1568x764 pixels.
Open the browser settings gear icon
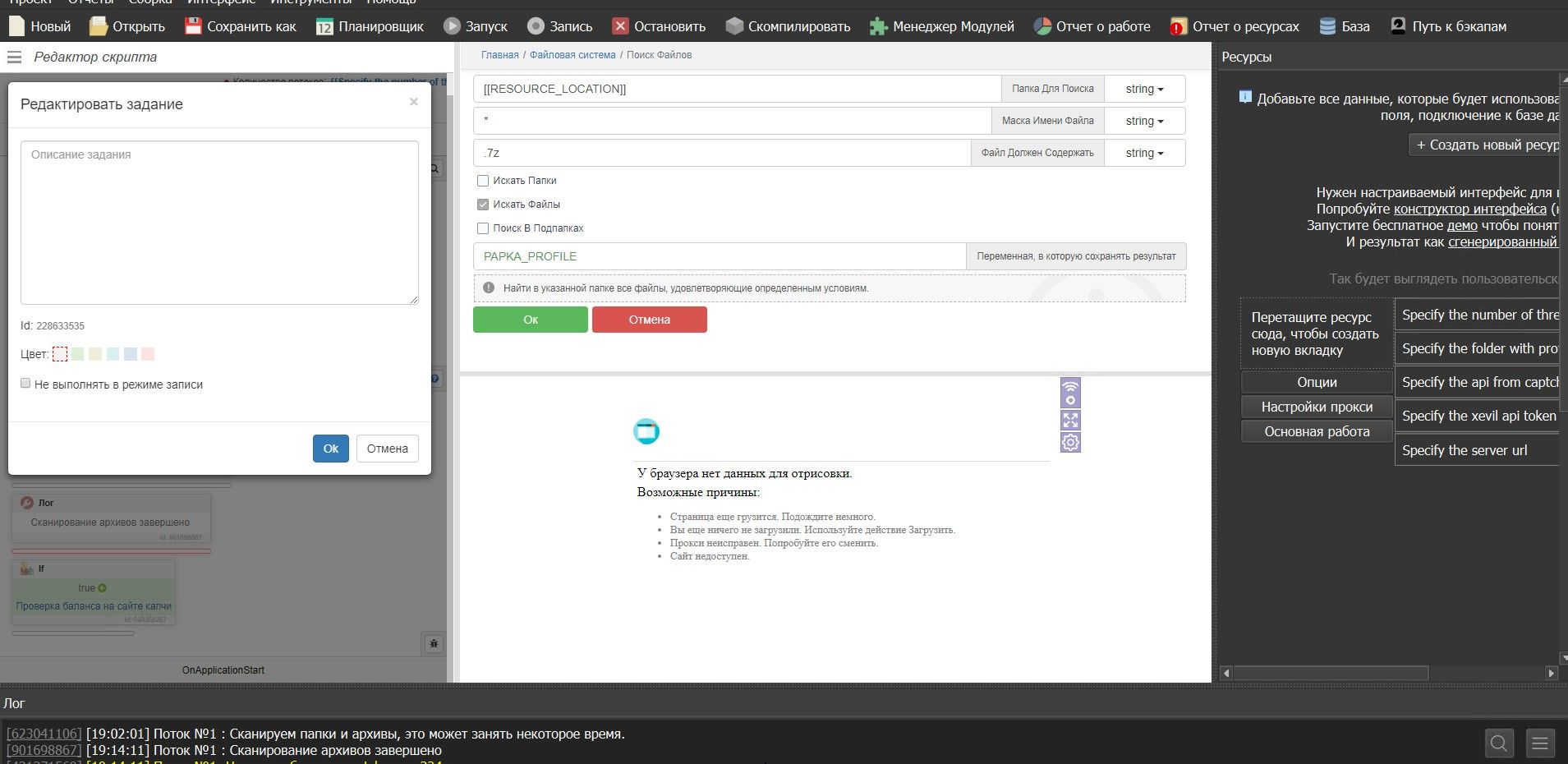1070,443
